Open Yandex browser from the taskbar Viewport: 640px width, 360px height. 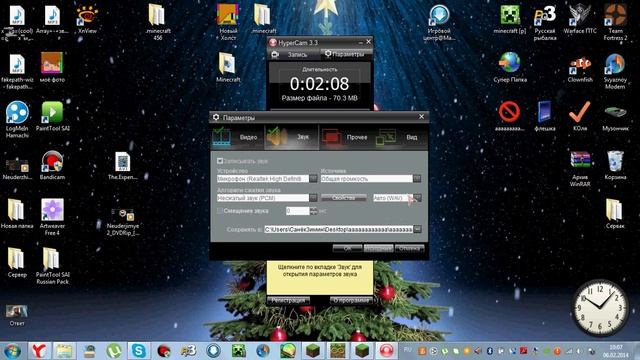tap(39, 351)
